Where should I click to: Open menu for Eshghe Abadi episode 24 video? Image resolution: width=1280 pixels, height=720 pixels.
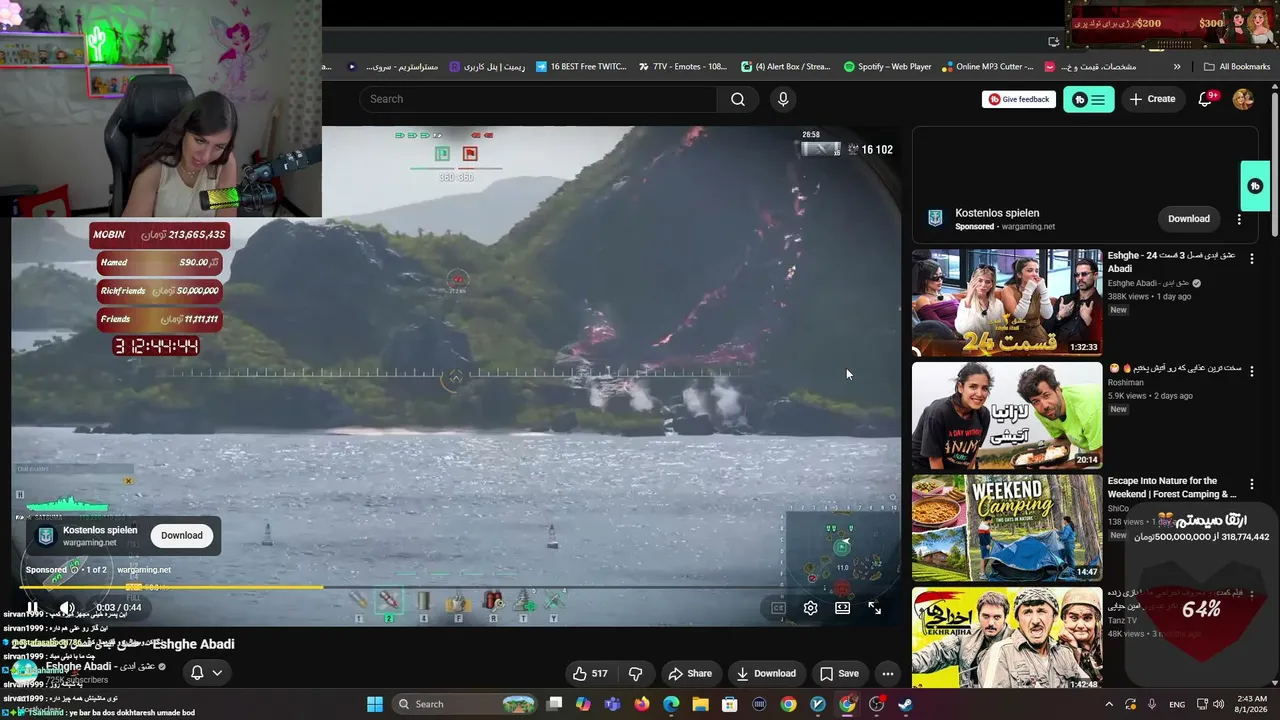pos(1251,258)
